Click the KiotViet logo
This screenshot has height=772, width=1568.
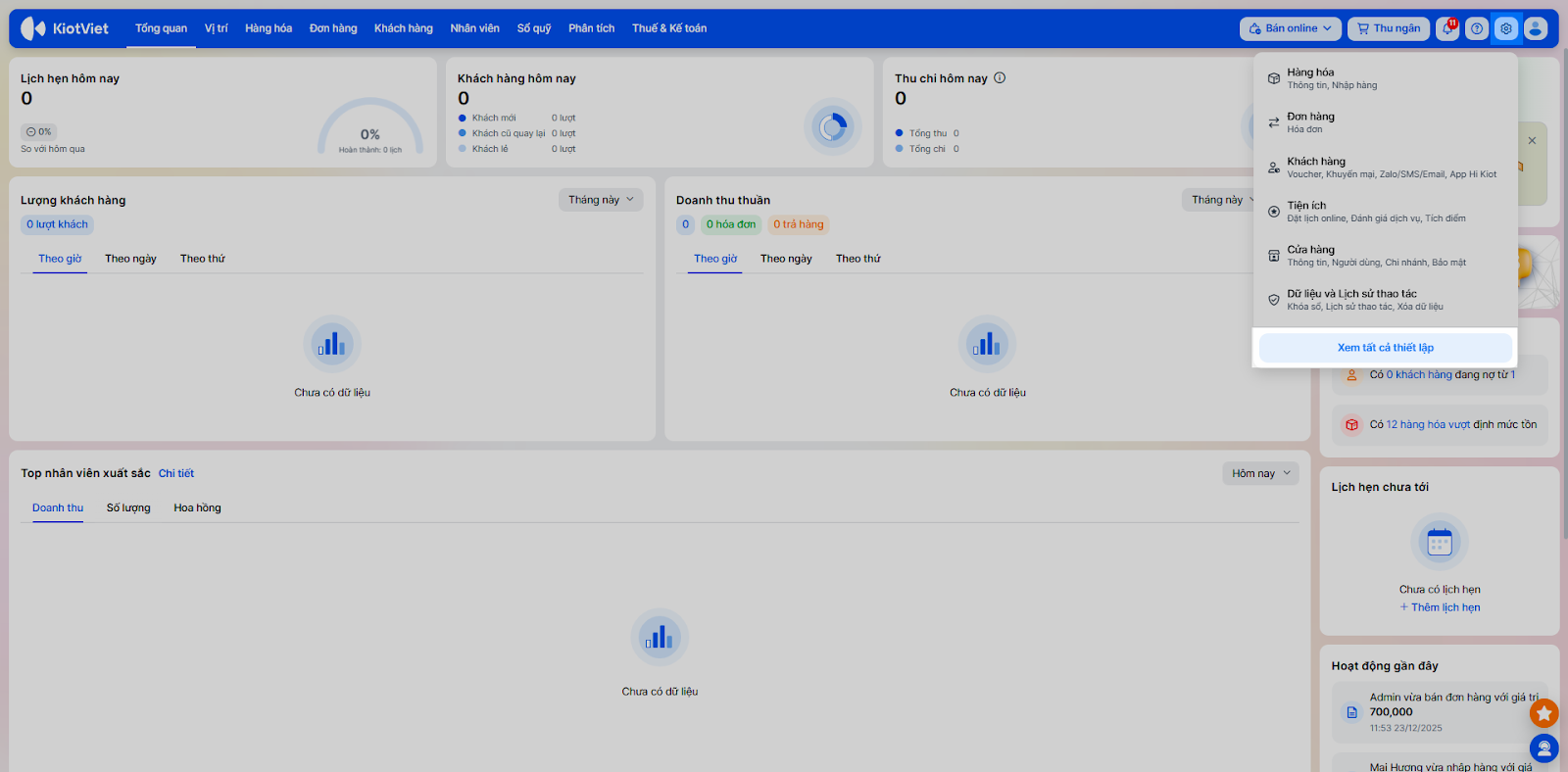65,28
